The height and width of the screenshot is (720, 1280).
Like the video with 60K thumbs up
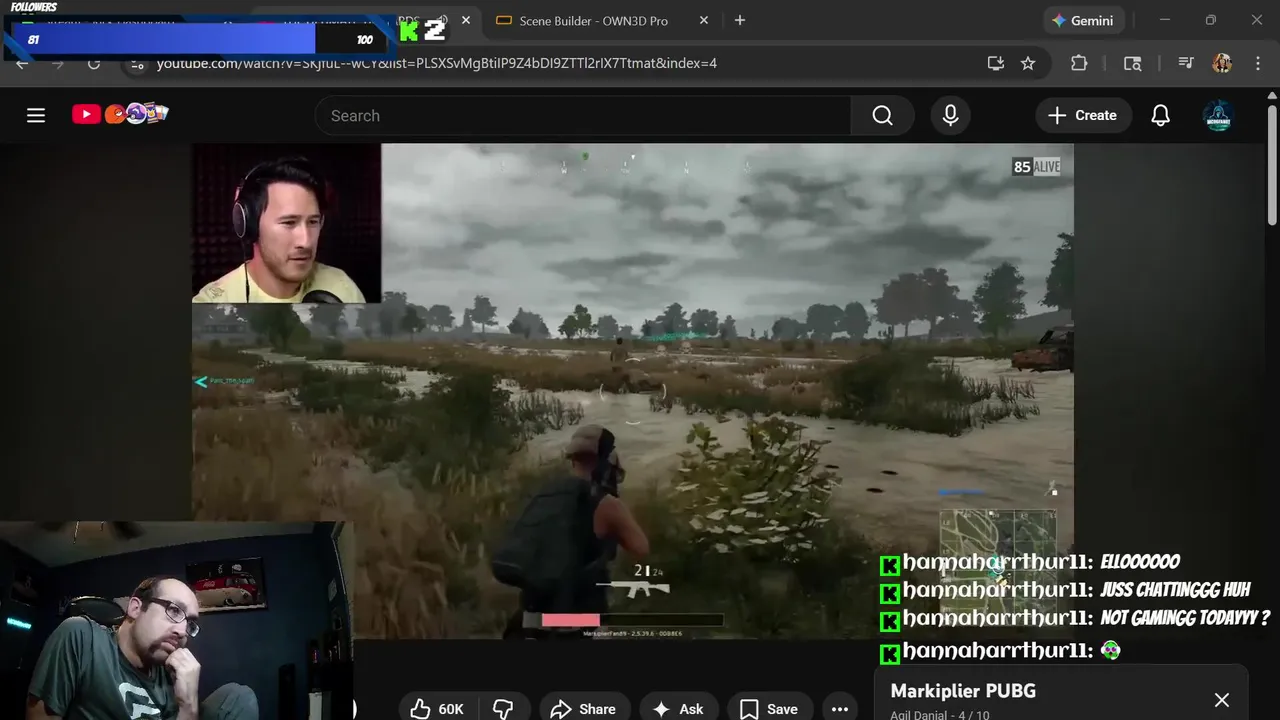pos(437,708)
